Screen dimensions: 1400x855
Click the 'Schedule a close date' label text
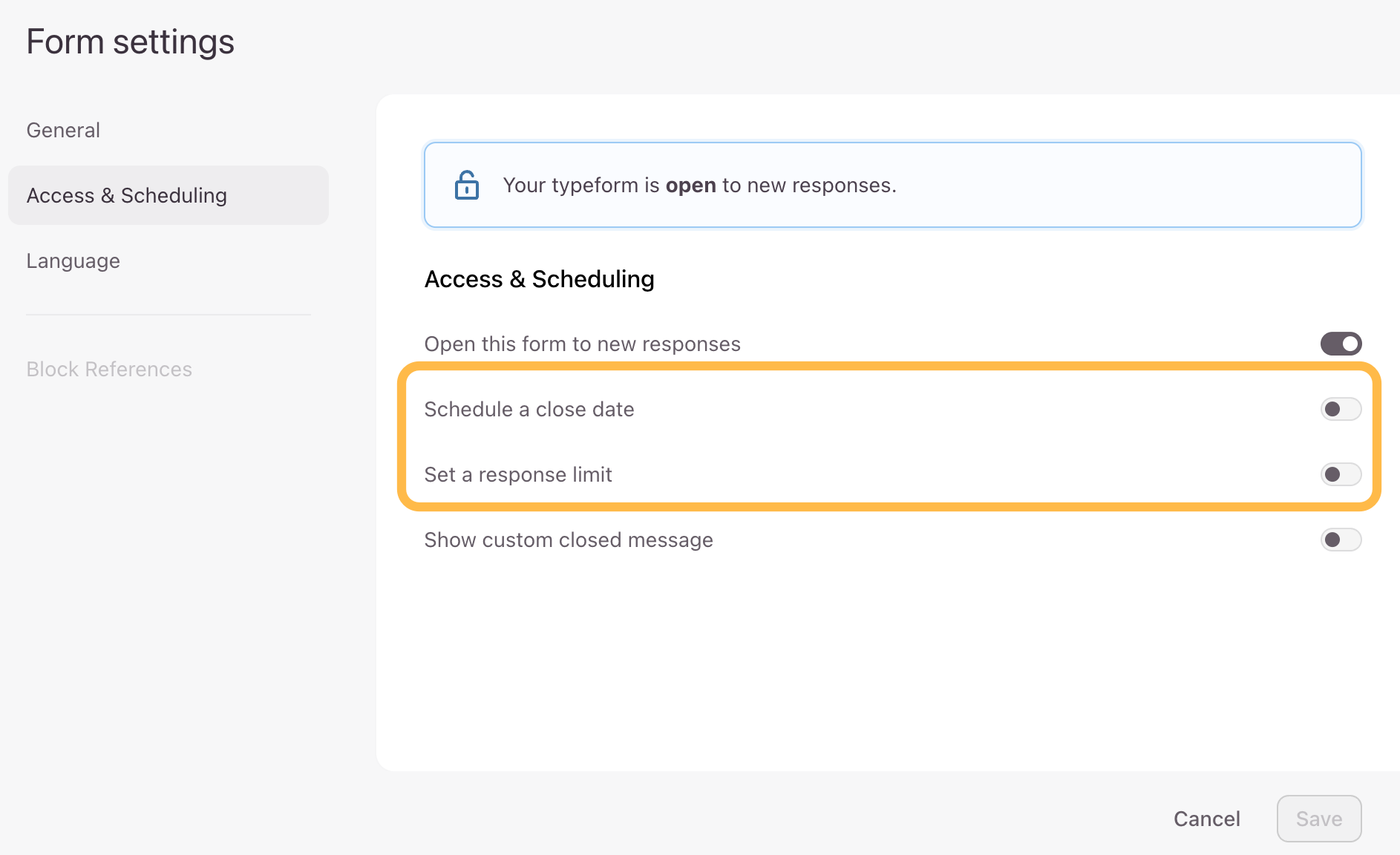529,410
